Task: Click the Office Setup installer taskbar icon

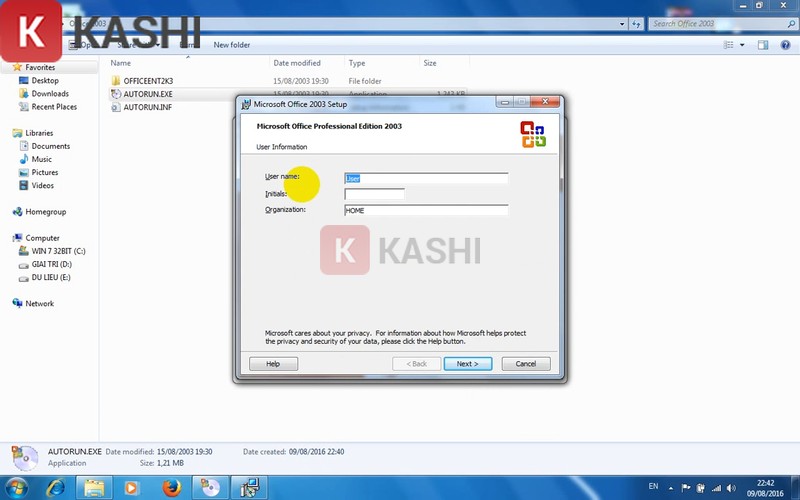Action: (x=249, y=487)
